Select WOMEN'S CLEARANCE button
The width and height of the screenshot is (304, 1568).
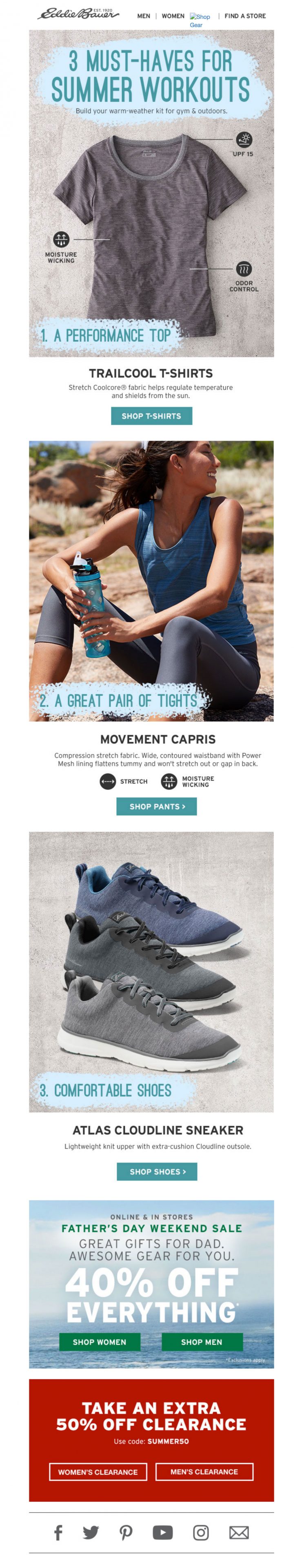pos(98,1472)
